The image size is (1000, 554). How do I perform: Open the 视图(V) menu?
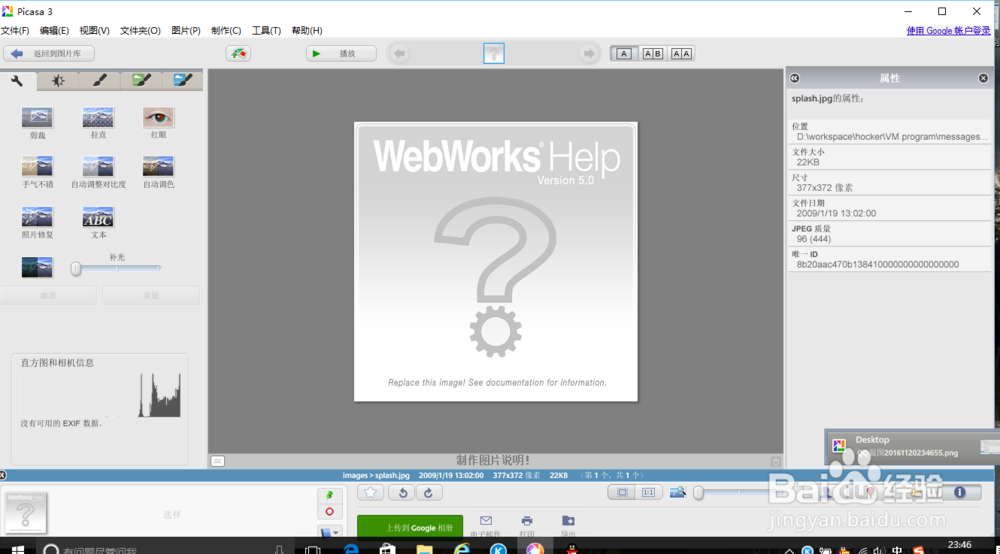(94, 31)
